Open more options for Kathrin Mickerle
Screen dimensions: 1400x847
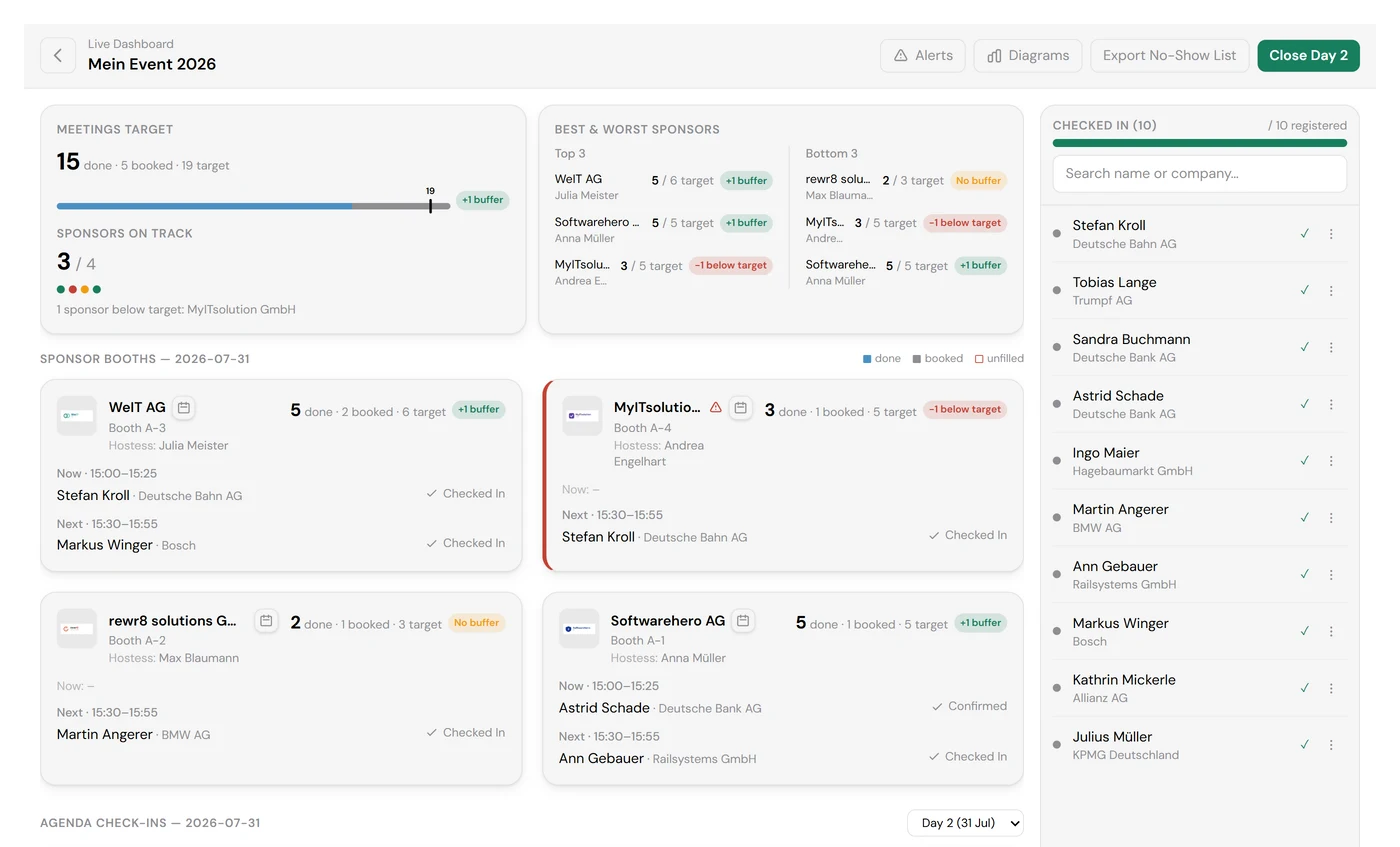1331,688
